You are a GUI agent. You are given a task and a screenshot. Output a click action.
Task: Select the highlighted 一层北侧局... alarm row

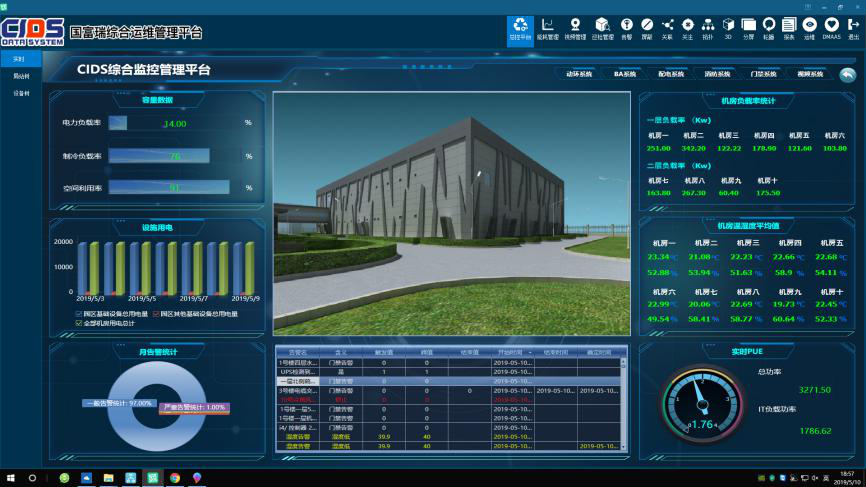click(x=448, y=382)
